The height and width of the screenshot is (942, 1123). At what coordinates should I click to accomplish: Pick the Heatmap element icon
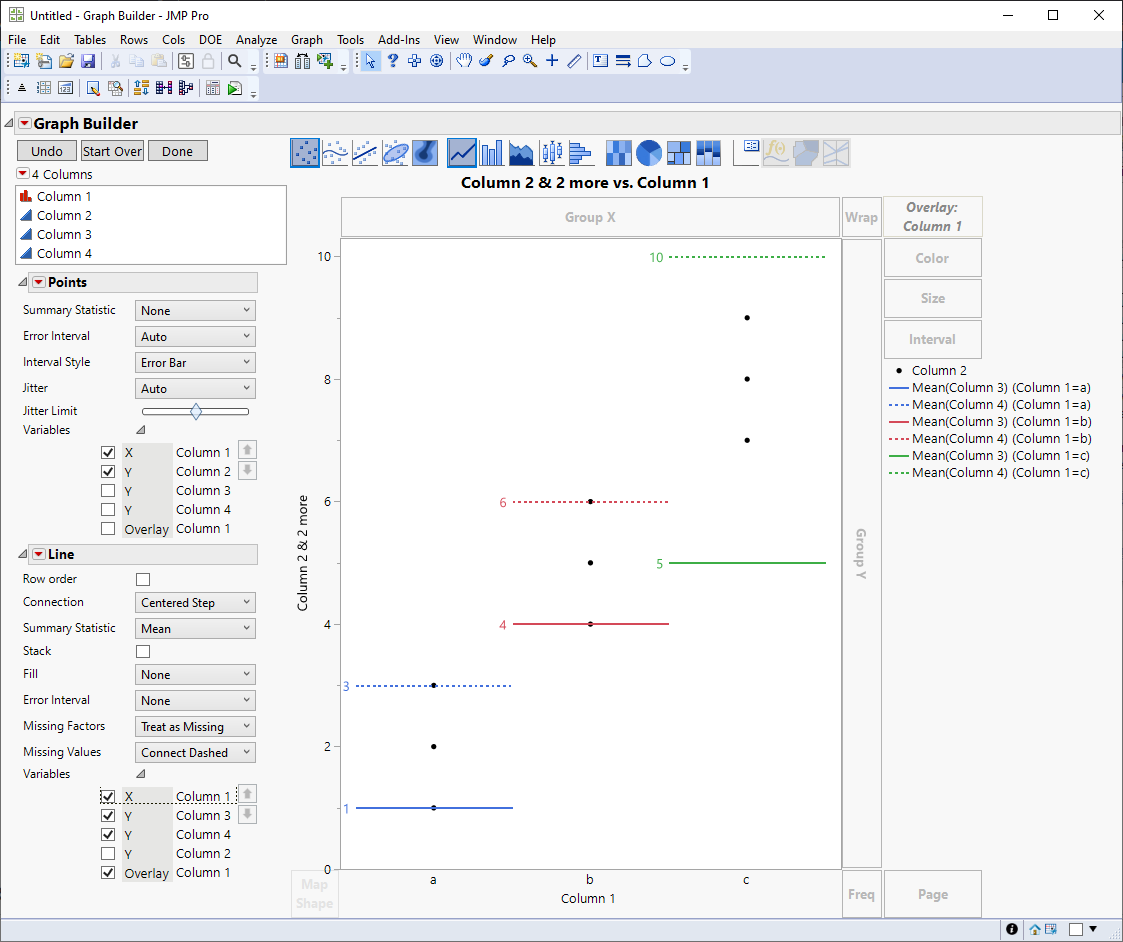(x=619, y=153)
